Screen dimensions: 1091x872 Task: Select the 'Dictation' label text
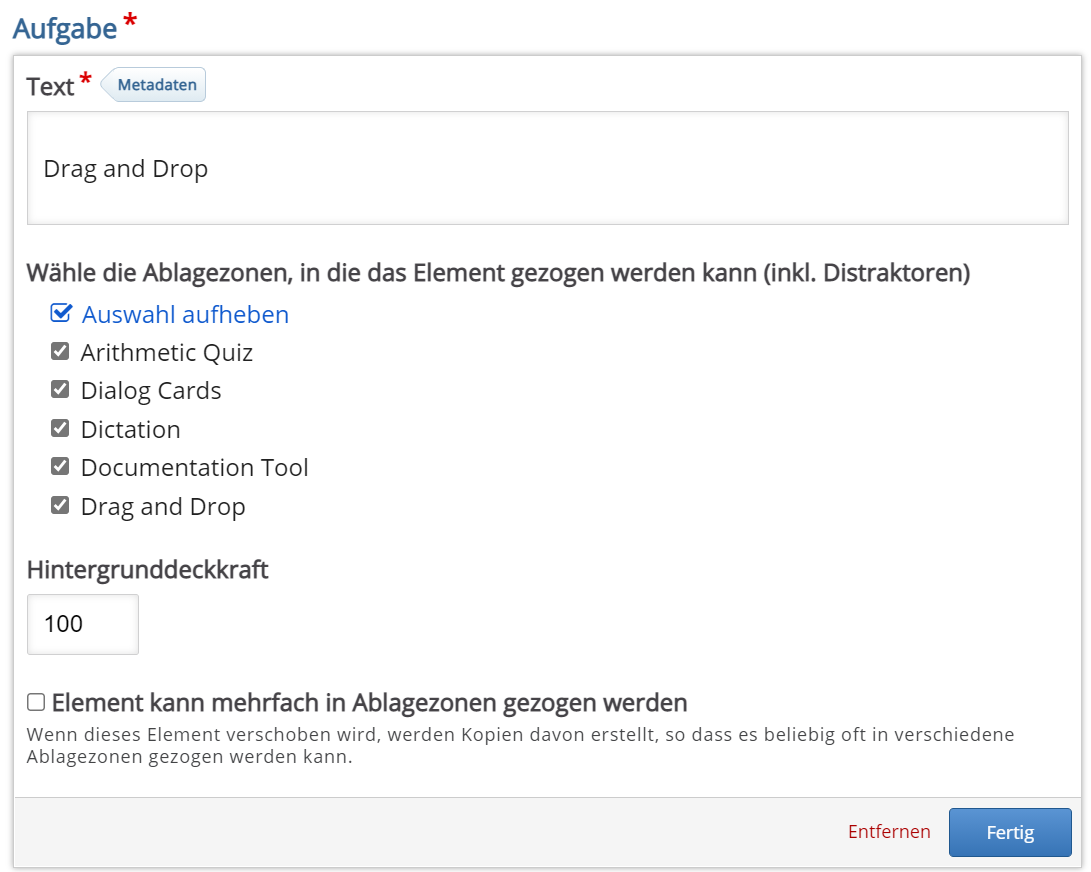pos(131,430)
